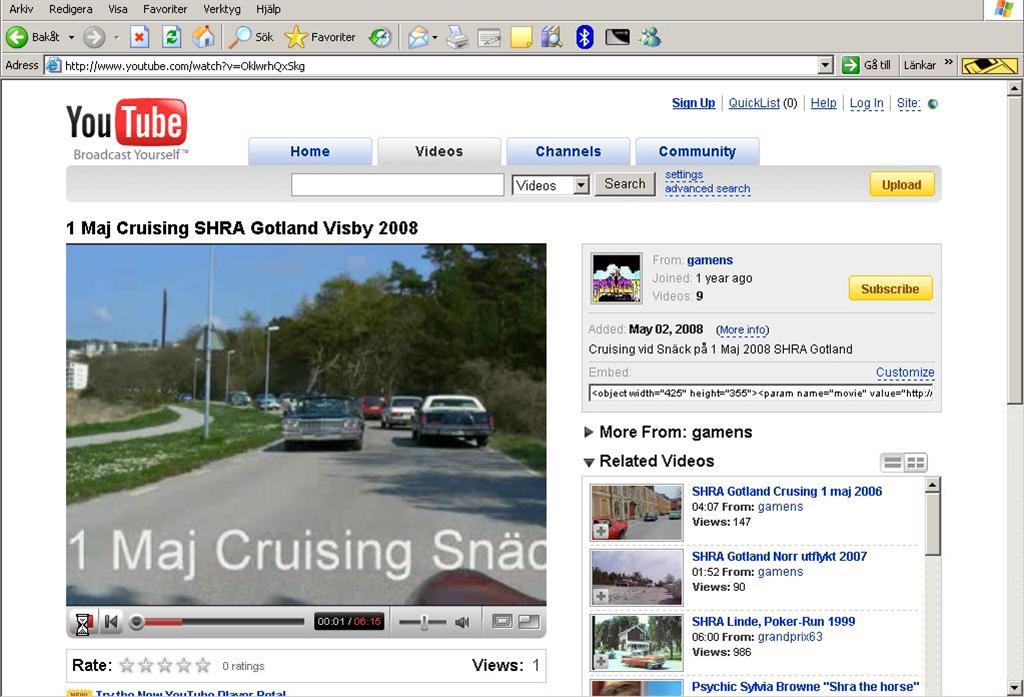Expand the More From: gamens section
The height and width of the screenshot is (697, 1024).
588,432
